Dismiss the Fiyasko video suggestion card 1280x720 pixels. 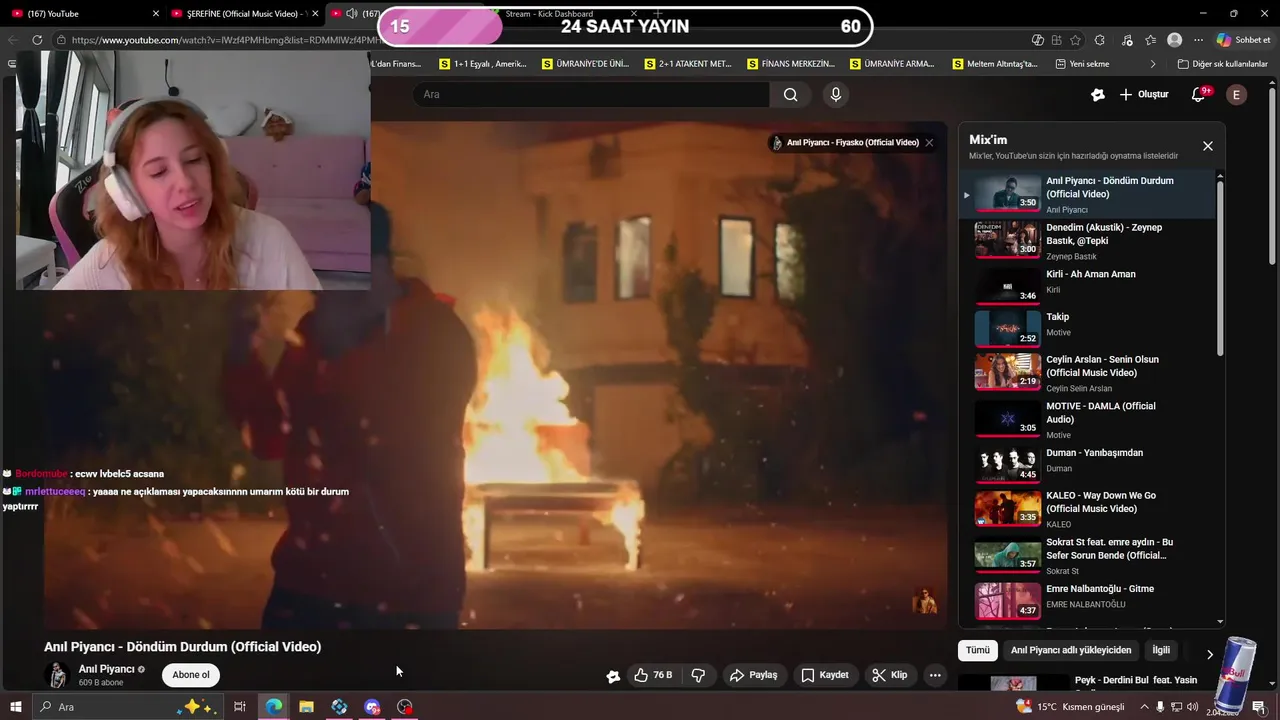point(929,142)
